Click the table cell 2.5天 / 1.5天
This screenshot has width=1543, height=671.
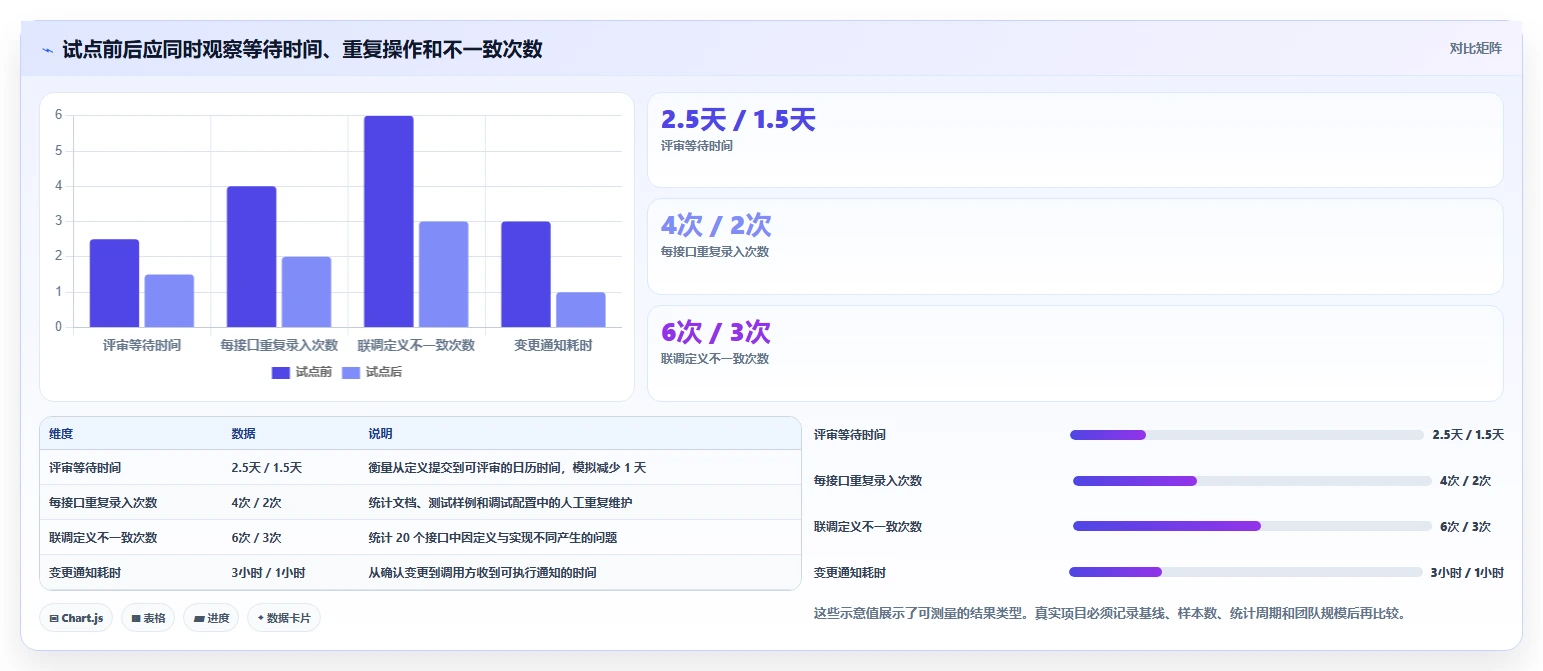point(267,467)
